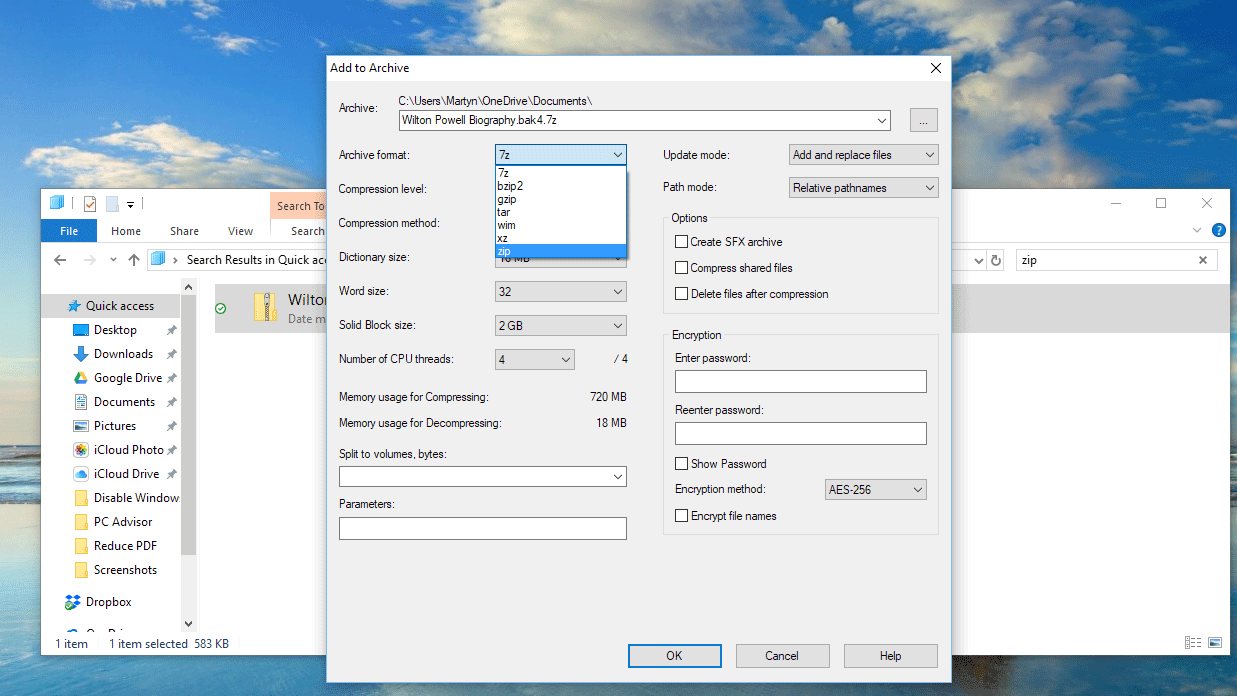Enable Create SFX archive

681,241
